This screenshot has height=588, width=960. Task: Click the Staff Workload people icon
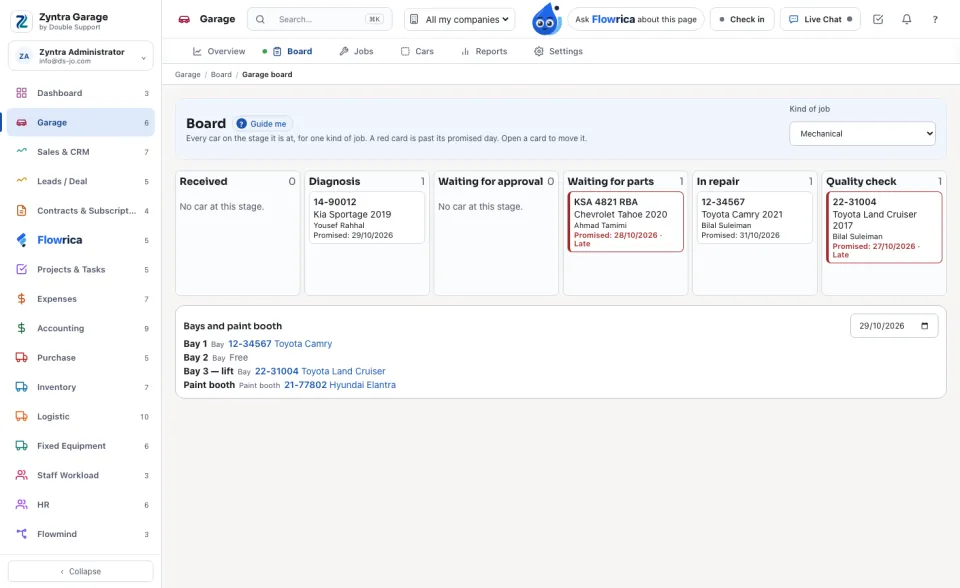pos(21,475)
